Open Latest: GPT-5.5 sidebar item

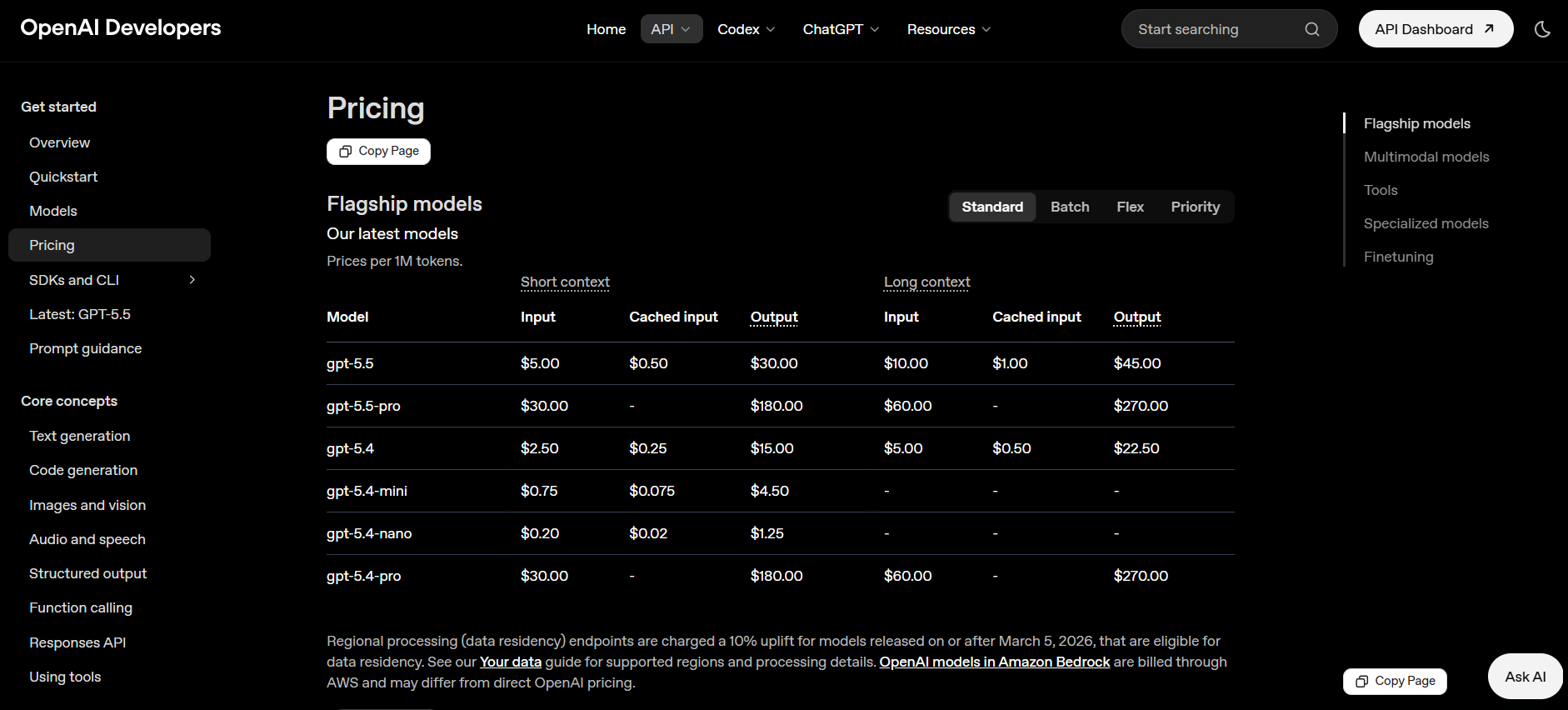[x=80, y=314]
